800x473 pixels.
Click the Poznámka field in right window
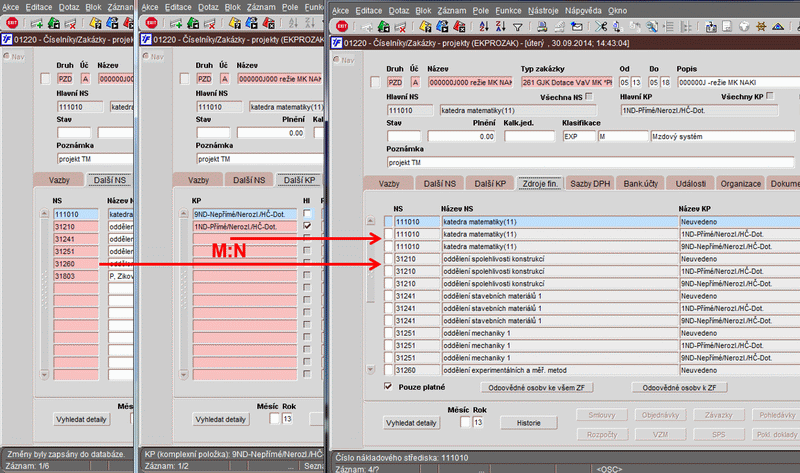(x=590, y=162)
